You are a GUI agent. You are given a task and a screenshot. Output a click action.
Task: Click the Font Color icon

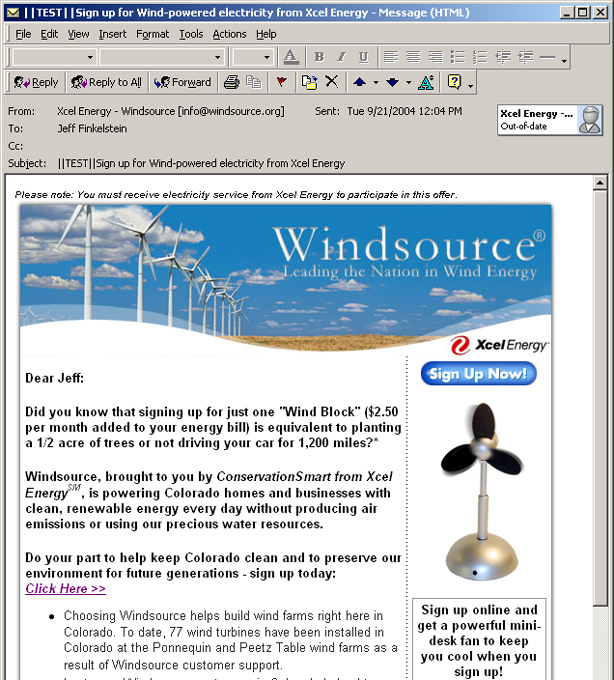click(x=291, y=57)
